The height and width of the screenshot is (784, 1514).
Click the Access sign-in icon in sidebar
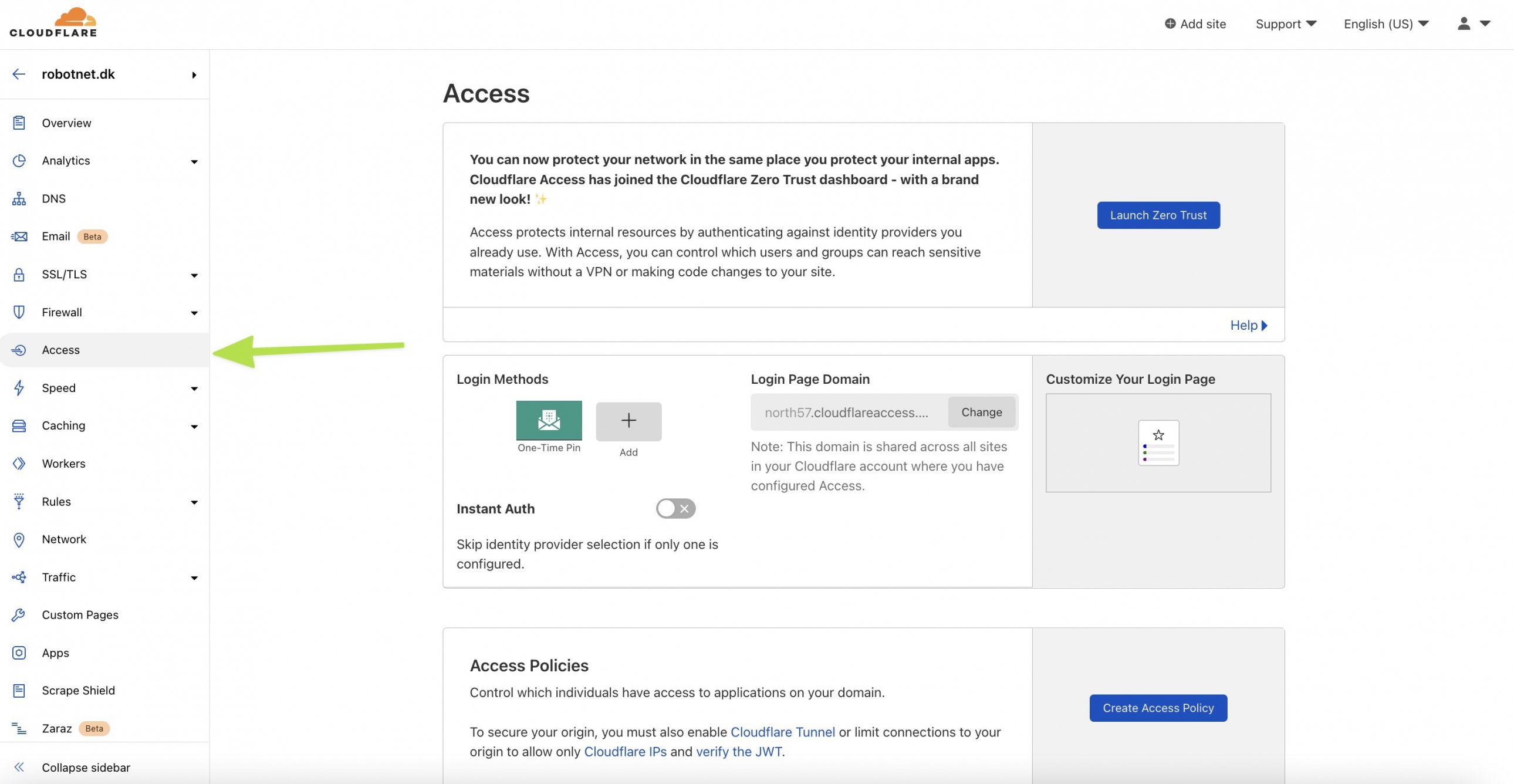[x=19, y=350]
